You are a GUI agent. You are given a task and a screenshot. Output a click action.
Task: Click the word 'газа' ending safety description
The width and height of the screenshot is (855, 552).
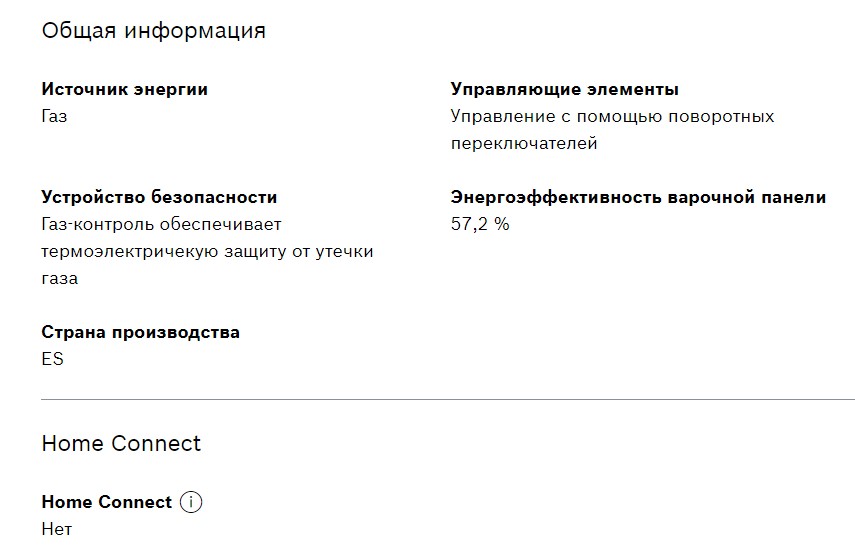pyautogui.click(x=60, y=278)
